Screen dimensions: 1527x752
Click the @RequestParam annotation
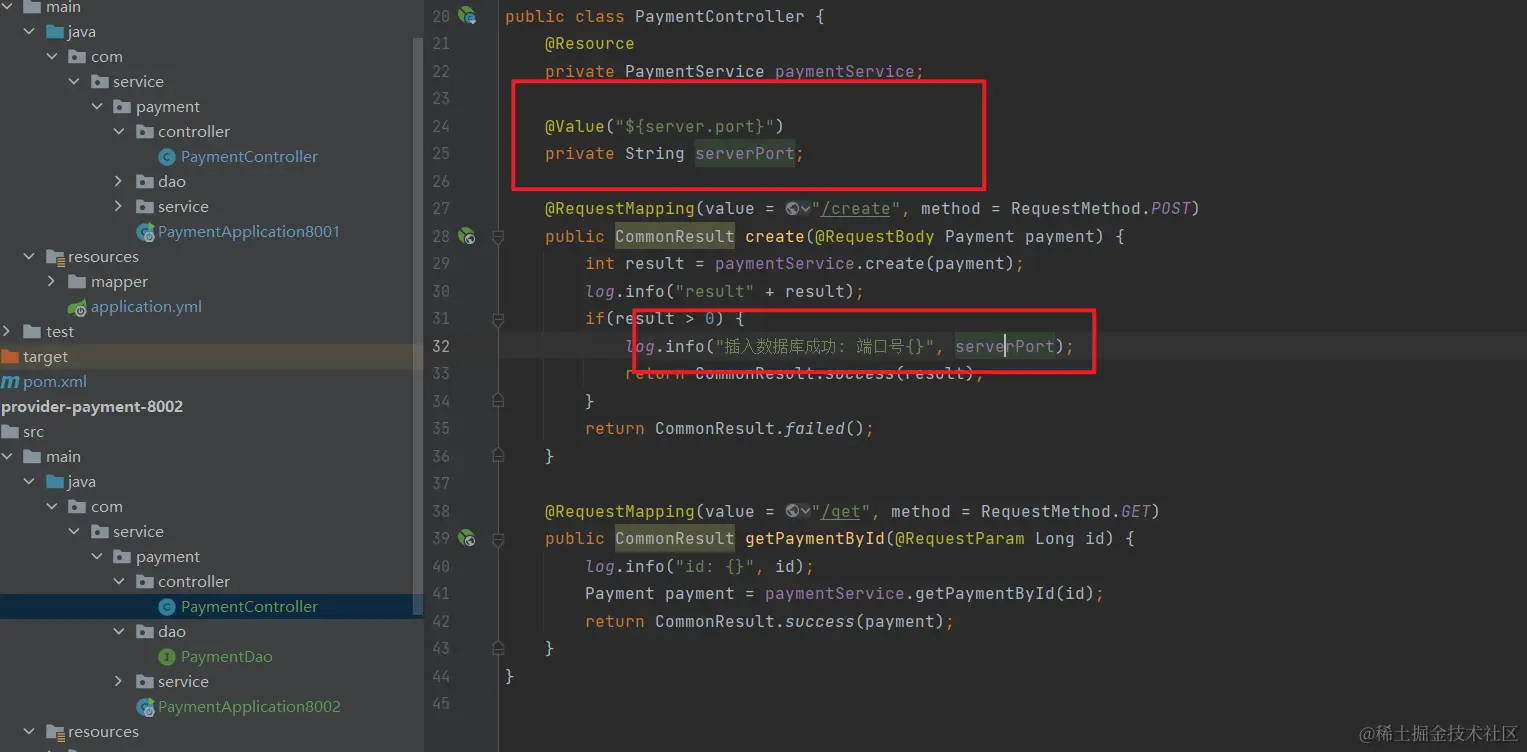(x=960, y=538)
